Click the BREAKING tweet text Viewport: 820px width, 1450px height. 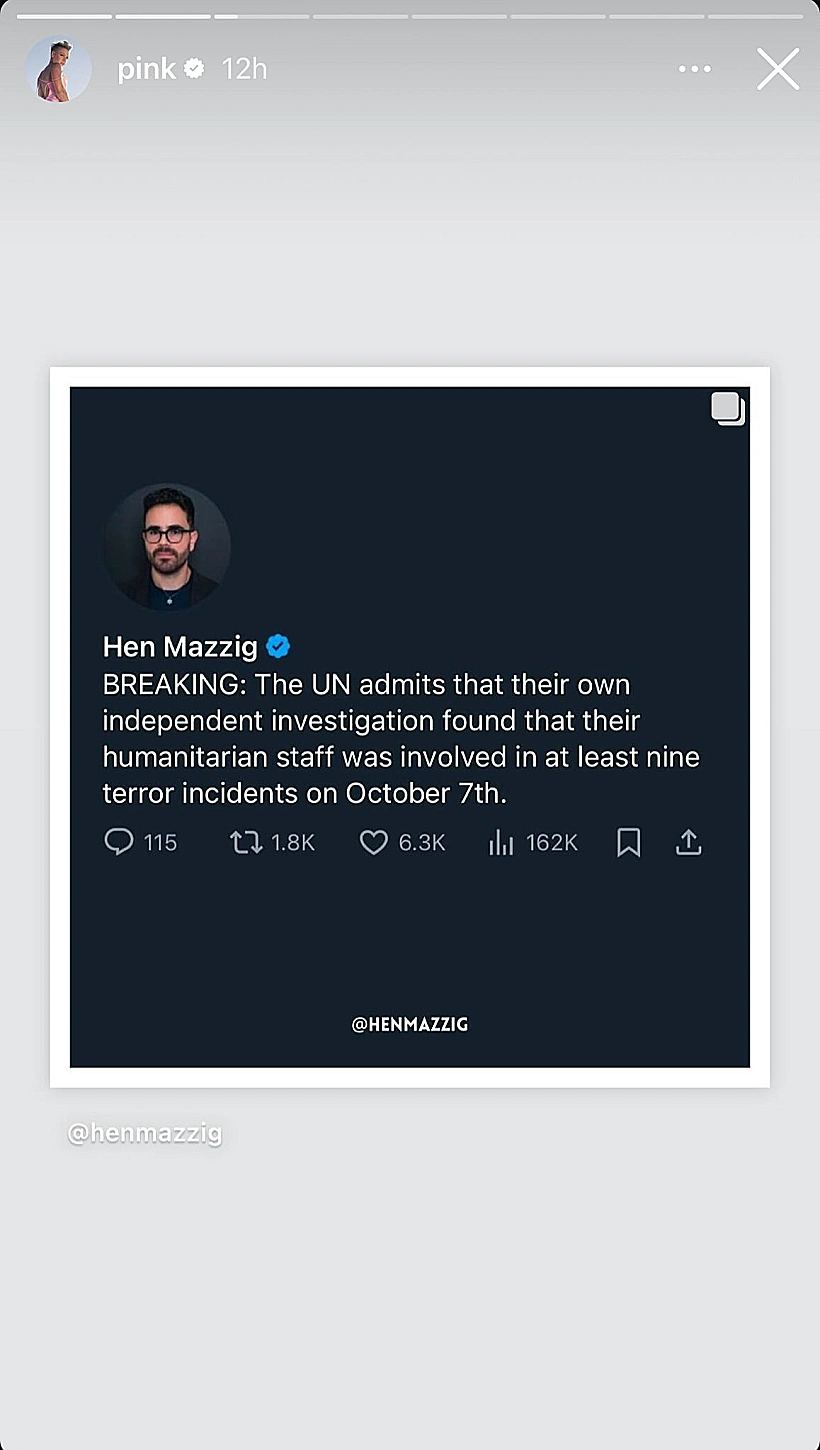tap(400, 739)
